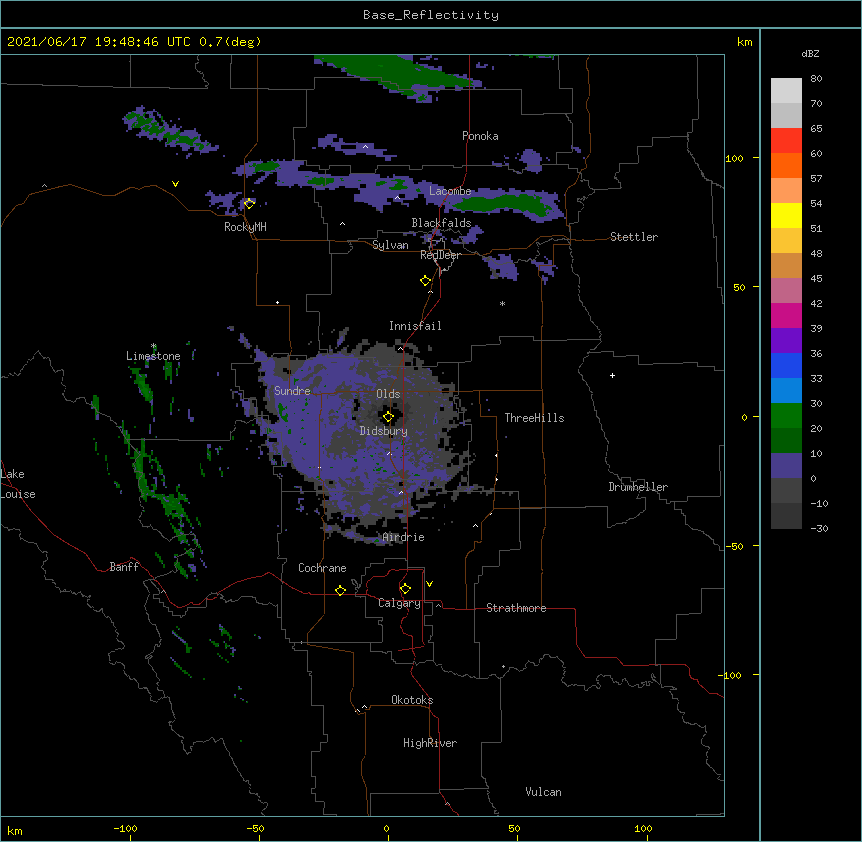Pick the red 65 dBZ legend swatch
Image resolution: width=862 pixels, height=842 pixels.
click(x=786, y=141)
